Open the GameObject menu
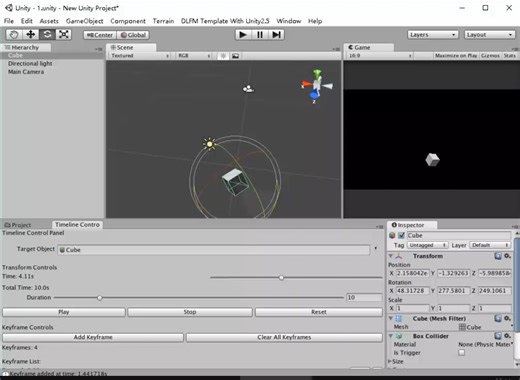The width and height of the screenshot is (520, 380). pos(85,21)
